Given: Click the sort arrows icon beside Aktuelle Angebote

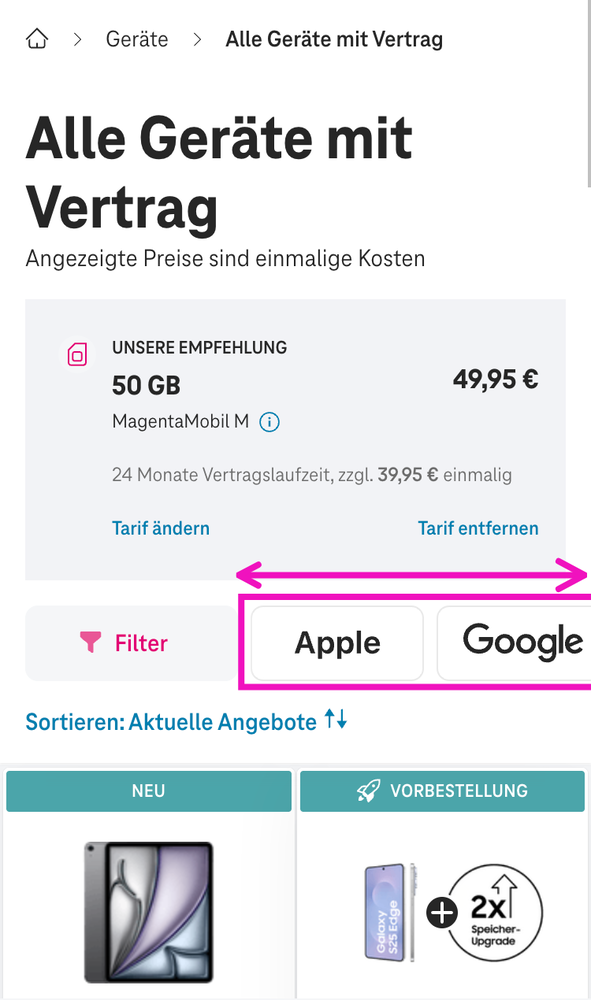Looking at the screenshot, I should click(335, 719).
